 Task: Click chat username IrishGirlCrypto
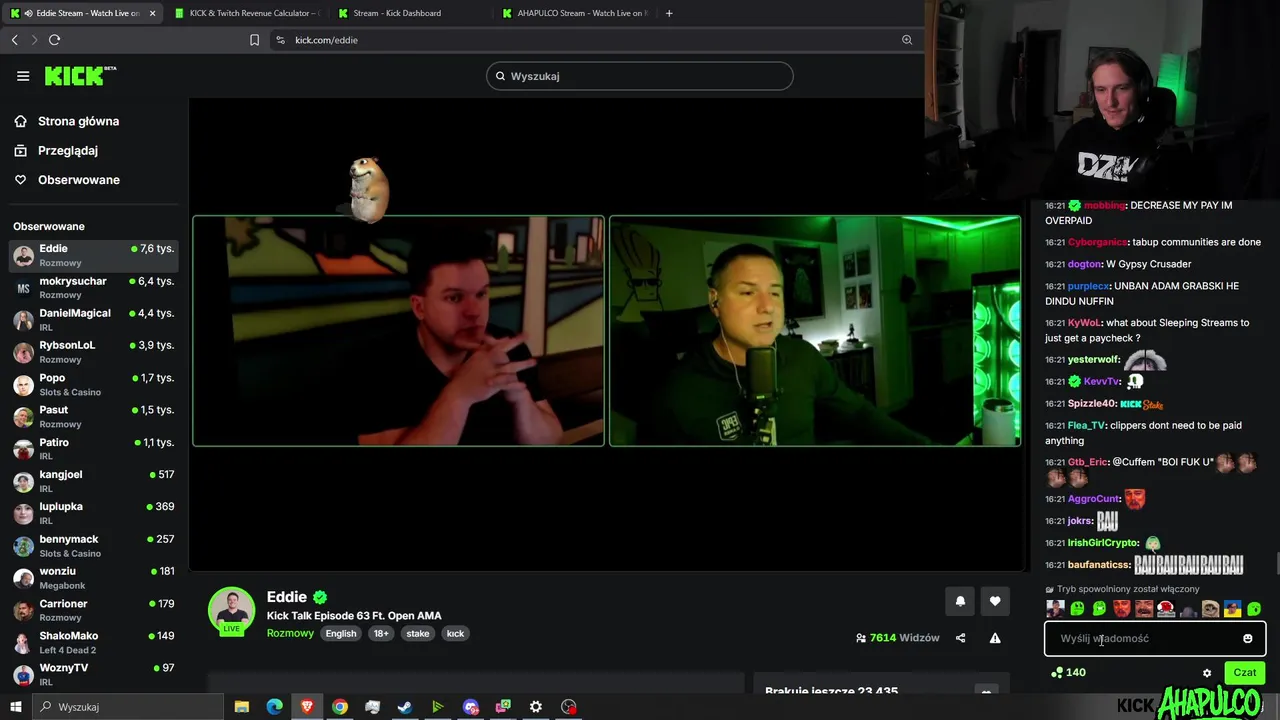click(1103, 543)
